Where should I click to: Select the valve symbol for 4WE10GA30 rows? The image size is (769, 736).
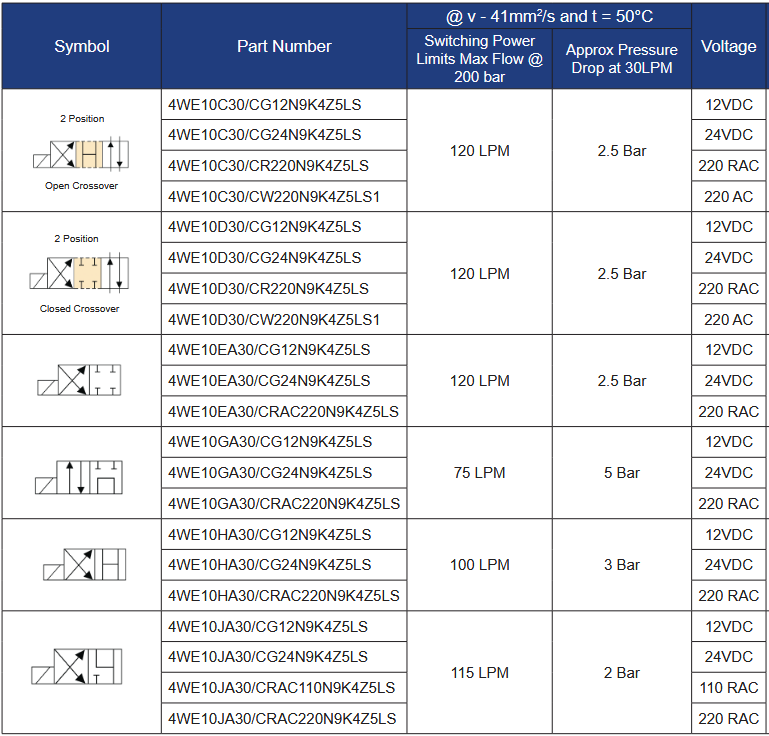[80, 475]
